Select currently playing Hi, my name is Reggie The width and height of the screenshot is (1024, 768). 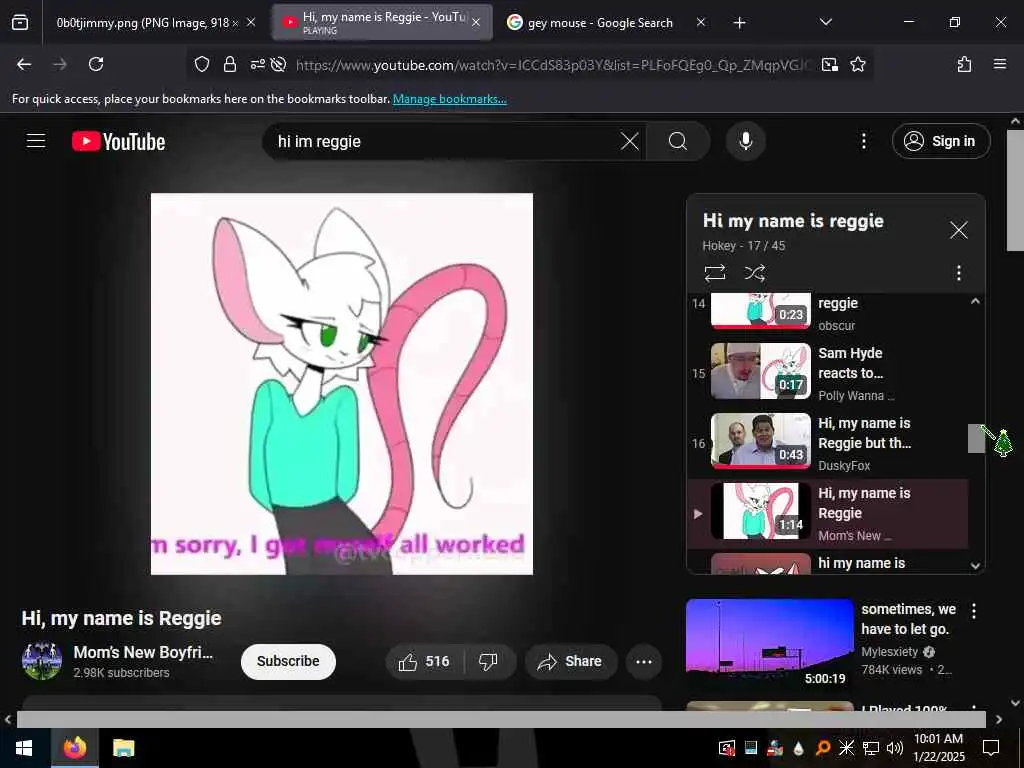(x=827, y=513)
